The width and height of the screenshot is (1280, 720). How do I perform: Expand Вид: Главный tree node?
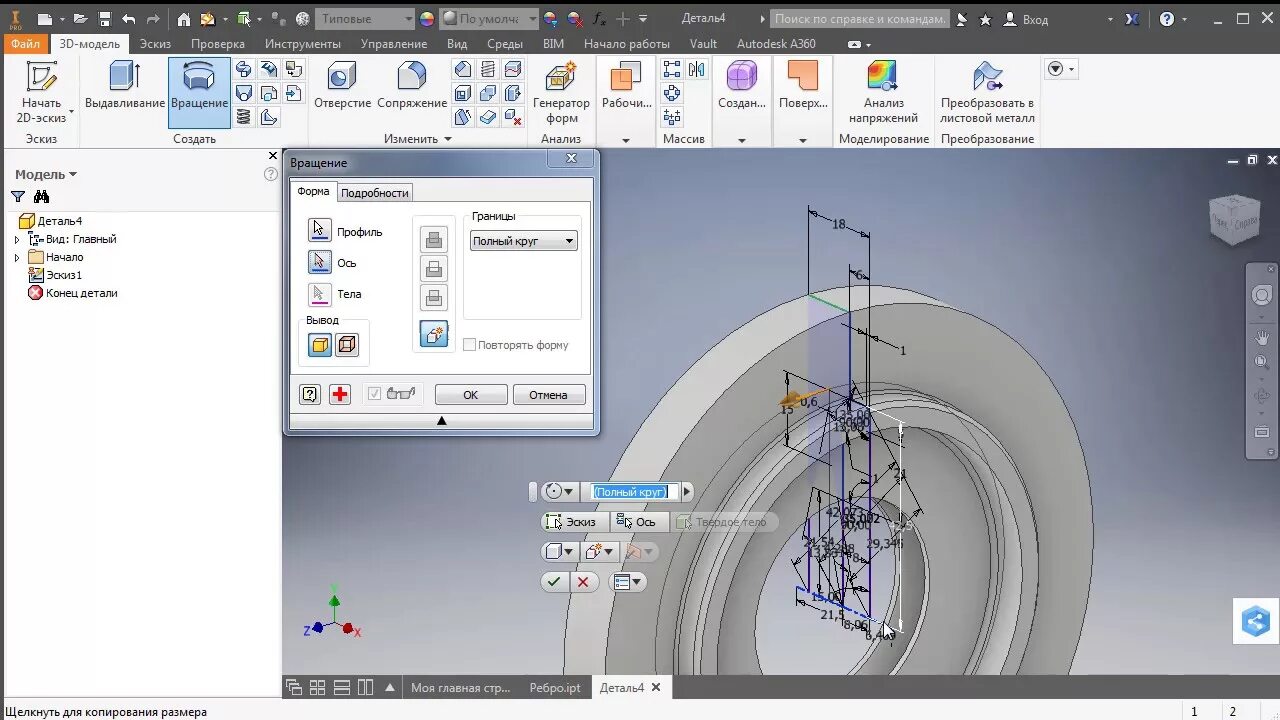coord(17,240)
